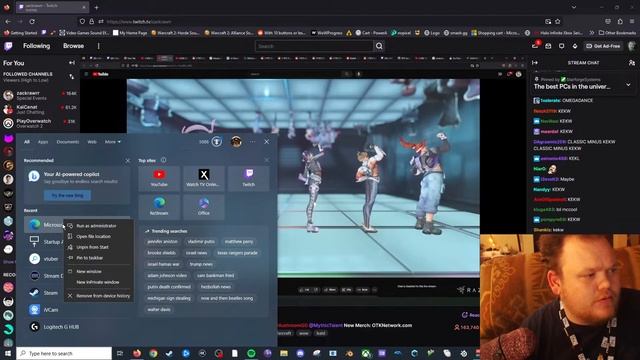Click the Windows Start button
The width and height of the screenshot is (640, 360).
pyautogui.click(x=8, y=353)
